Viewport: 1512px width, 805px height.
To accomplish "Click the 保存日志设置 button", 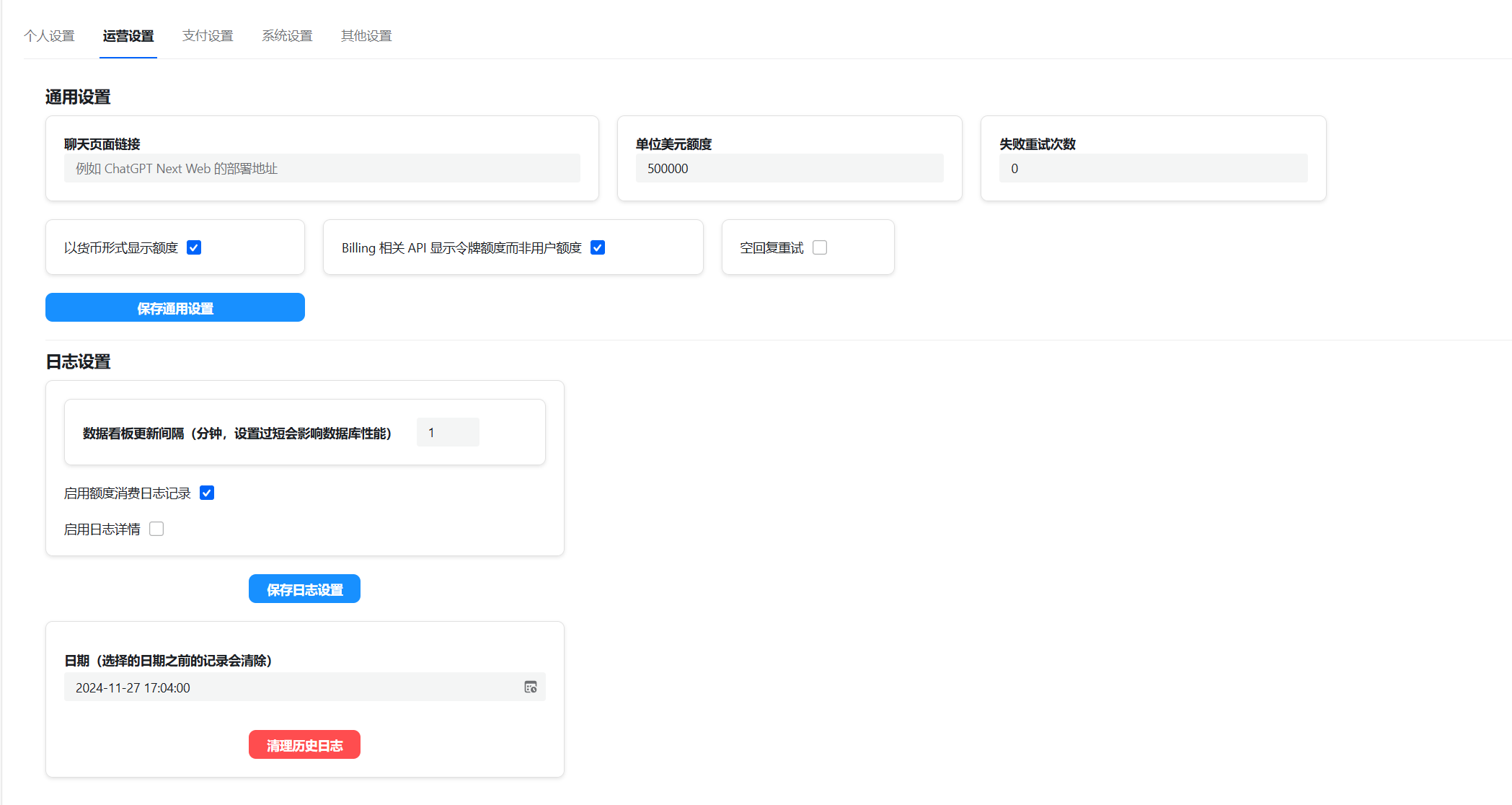I will tap(304, 589).
